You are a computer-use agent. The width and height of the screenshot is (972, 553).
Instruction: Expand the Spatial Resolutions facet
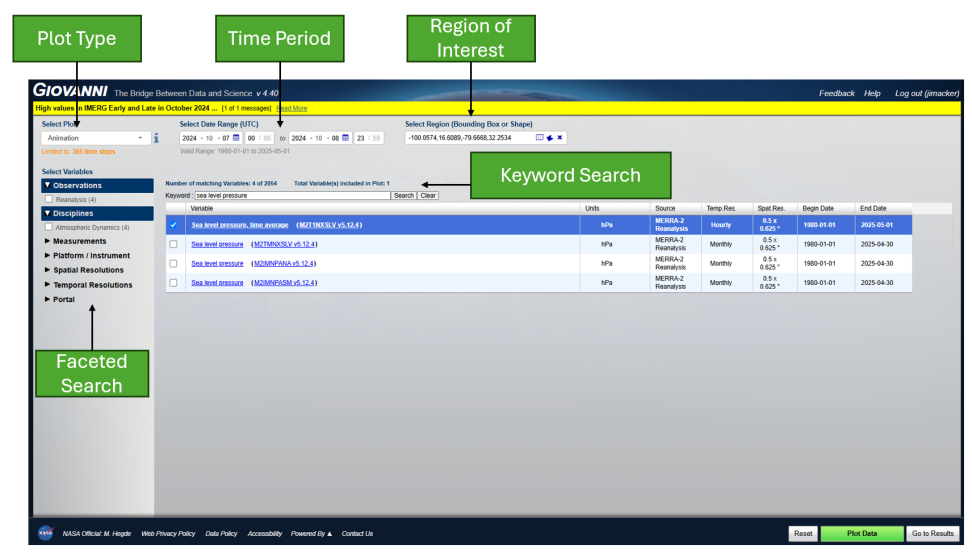coord(84,270)
